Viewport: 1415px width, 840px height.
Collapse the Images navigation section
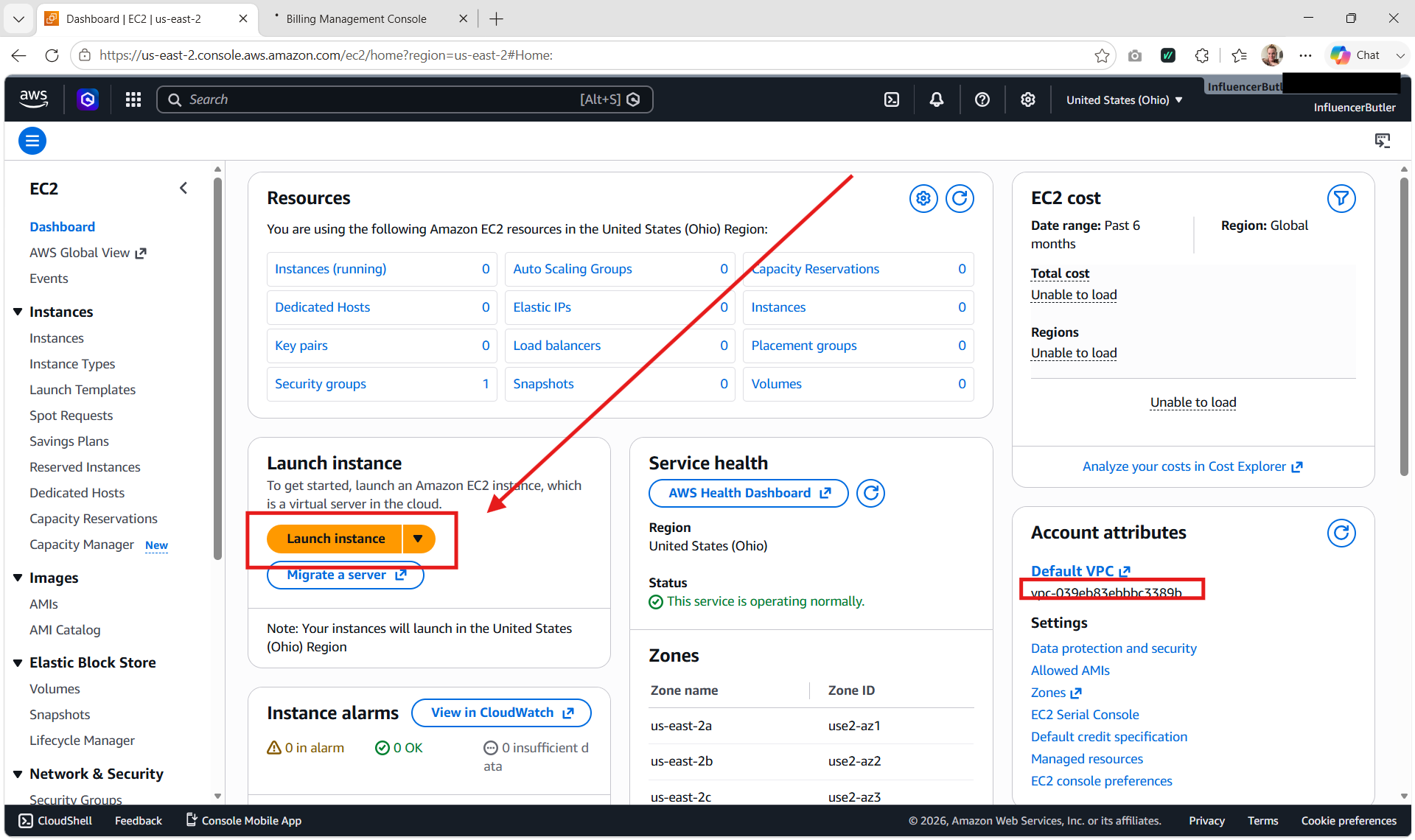[x=18, y=578]
